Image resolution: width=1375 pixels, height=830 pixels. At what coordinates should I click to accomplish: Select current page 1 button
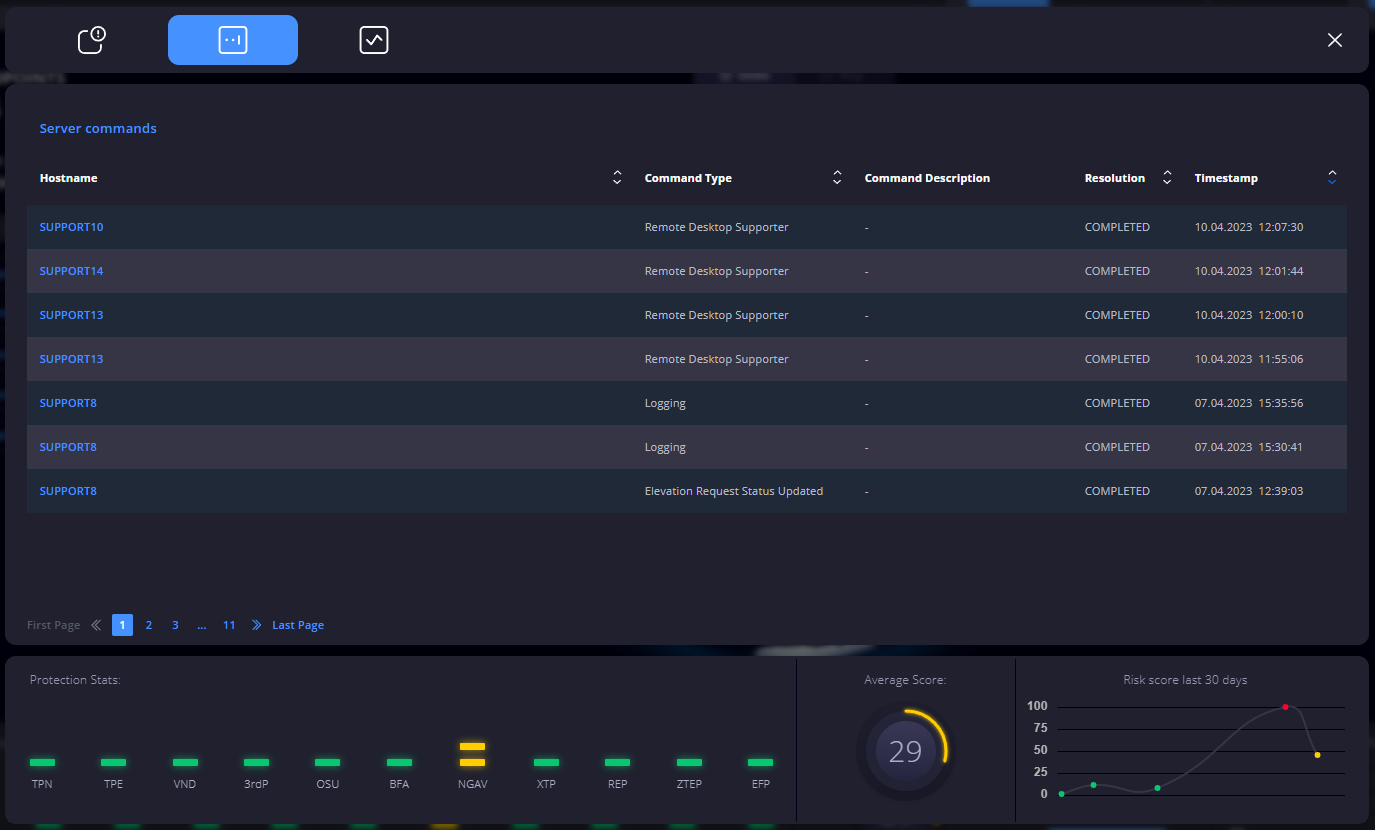click(x=122, y=625)
